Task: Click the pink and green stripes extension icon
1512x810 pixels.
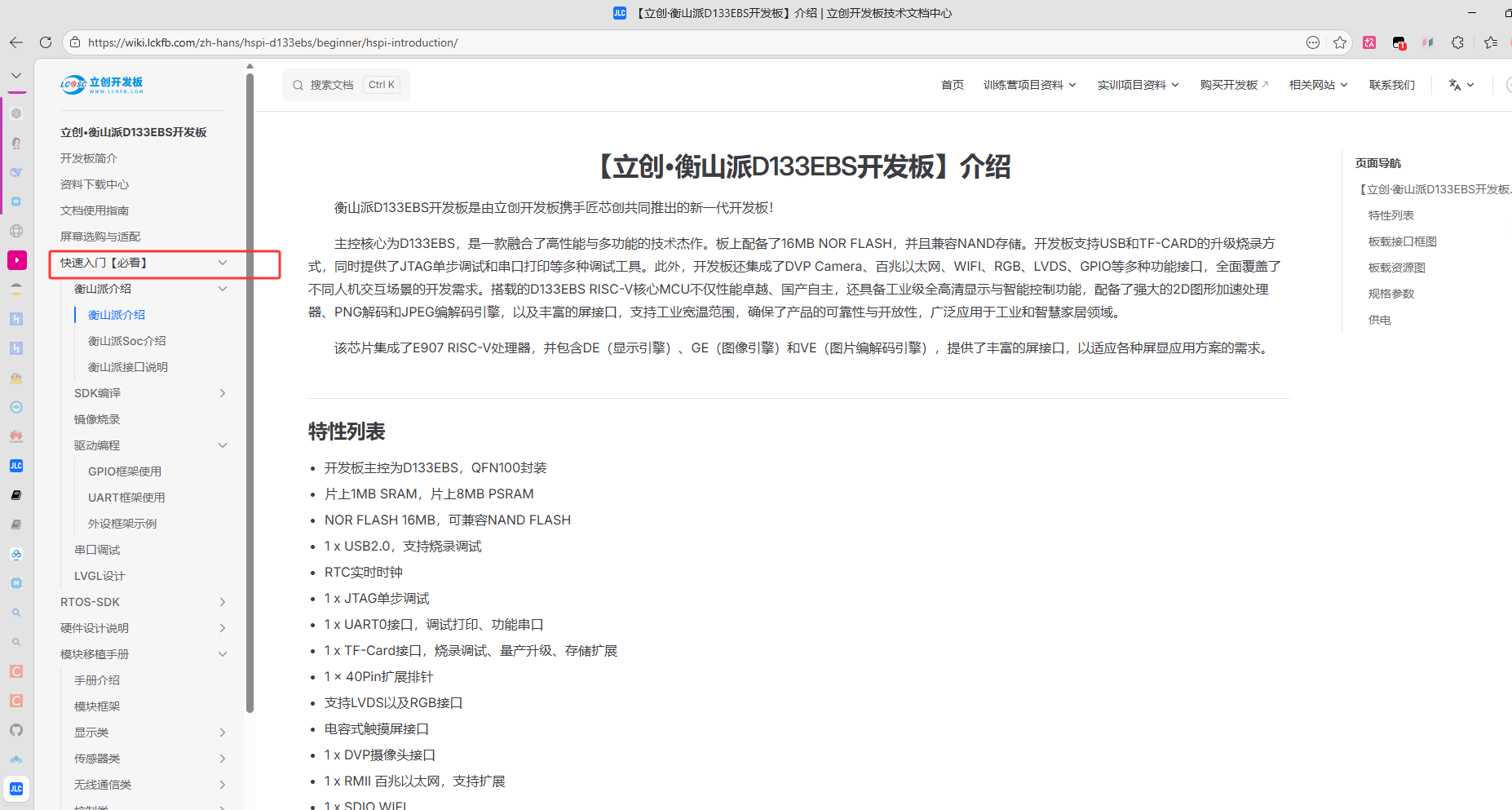Action: (1428, 42)
